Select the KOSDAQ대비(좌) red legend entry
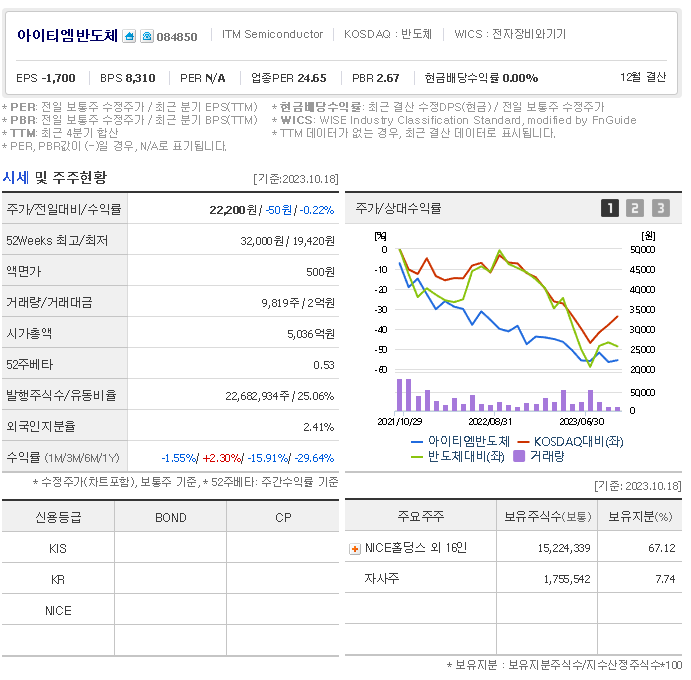Screen dimensions: 691x680 [x=571, y=441]
